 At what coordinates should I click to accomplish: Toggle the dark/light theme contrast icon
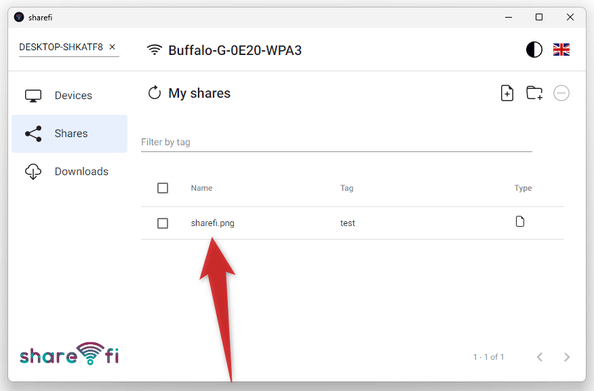(534, 50)
